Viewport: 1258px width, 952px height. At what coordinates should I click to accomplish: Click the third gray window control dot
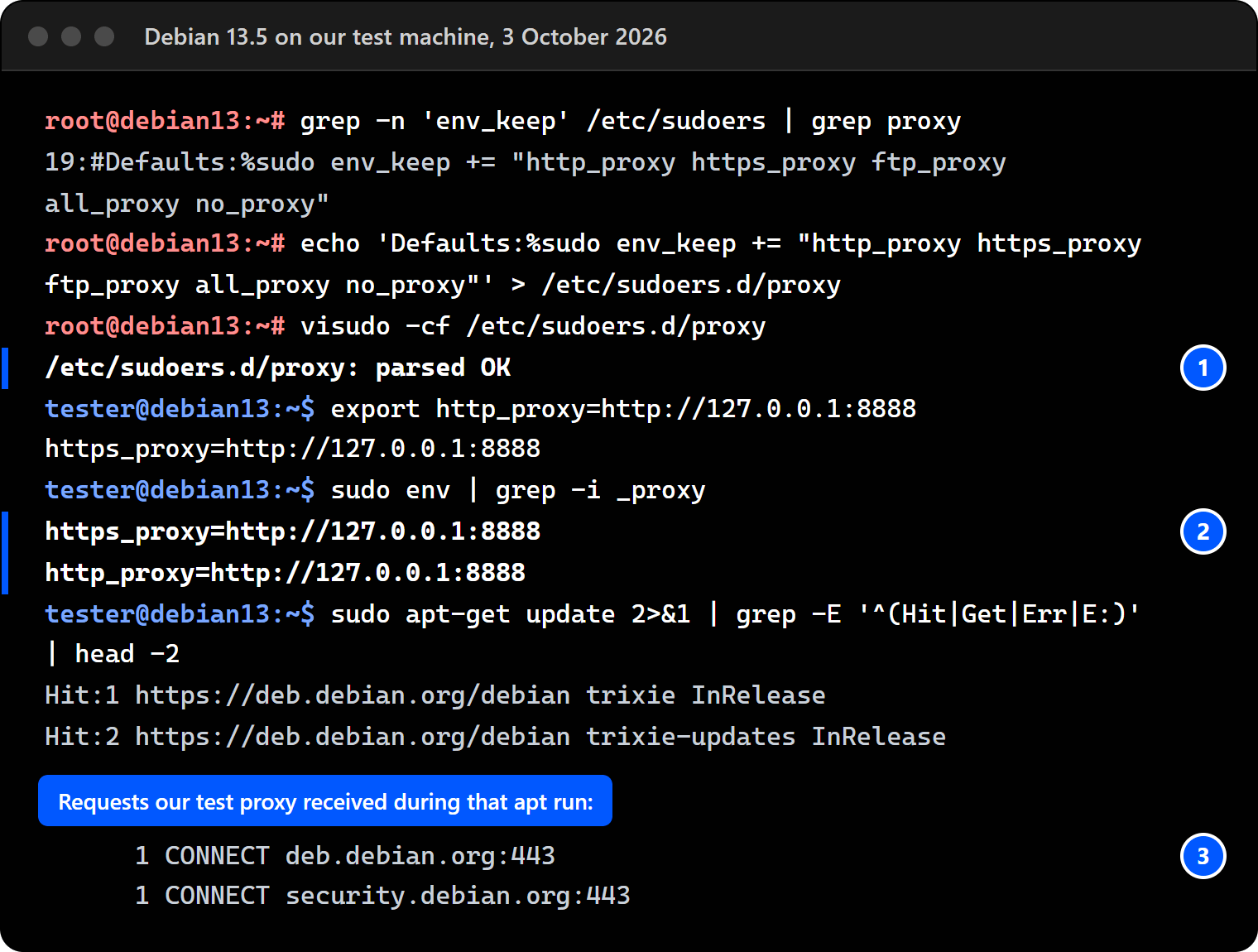[104, 36]
